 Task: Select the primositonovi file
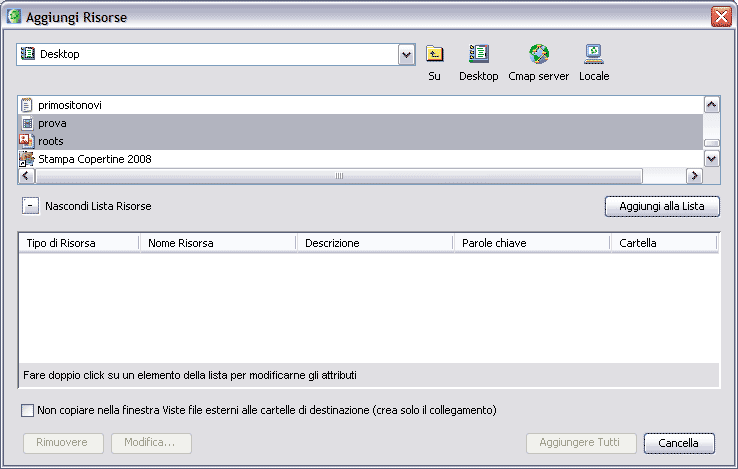coord(70,105)
